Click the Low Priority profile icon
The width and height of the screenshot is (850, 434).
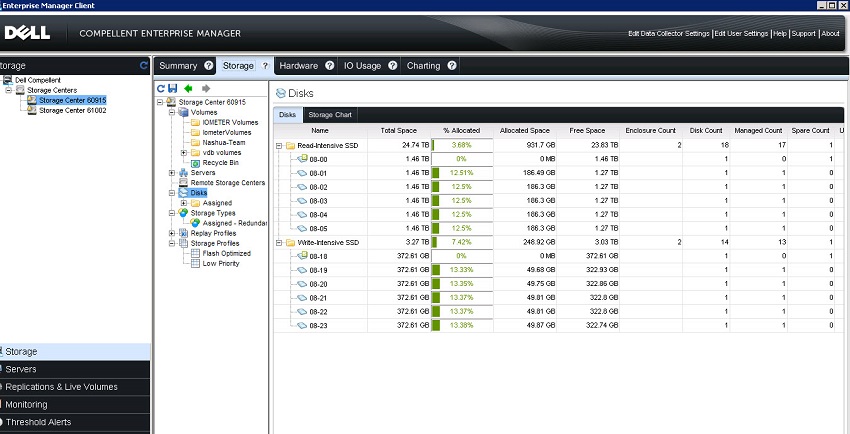195,263
